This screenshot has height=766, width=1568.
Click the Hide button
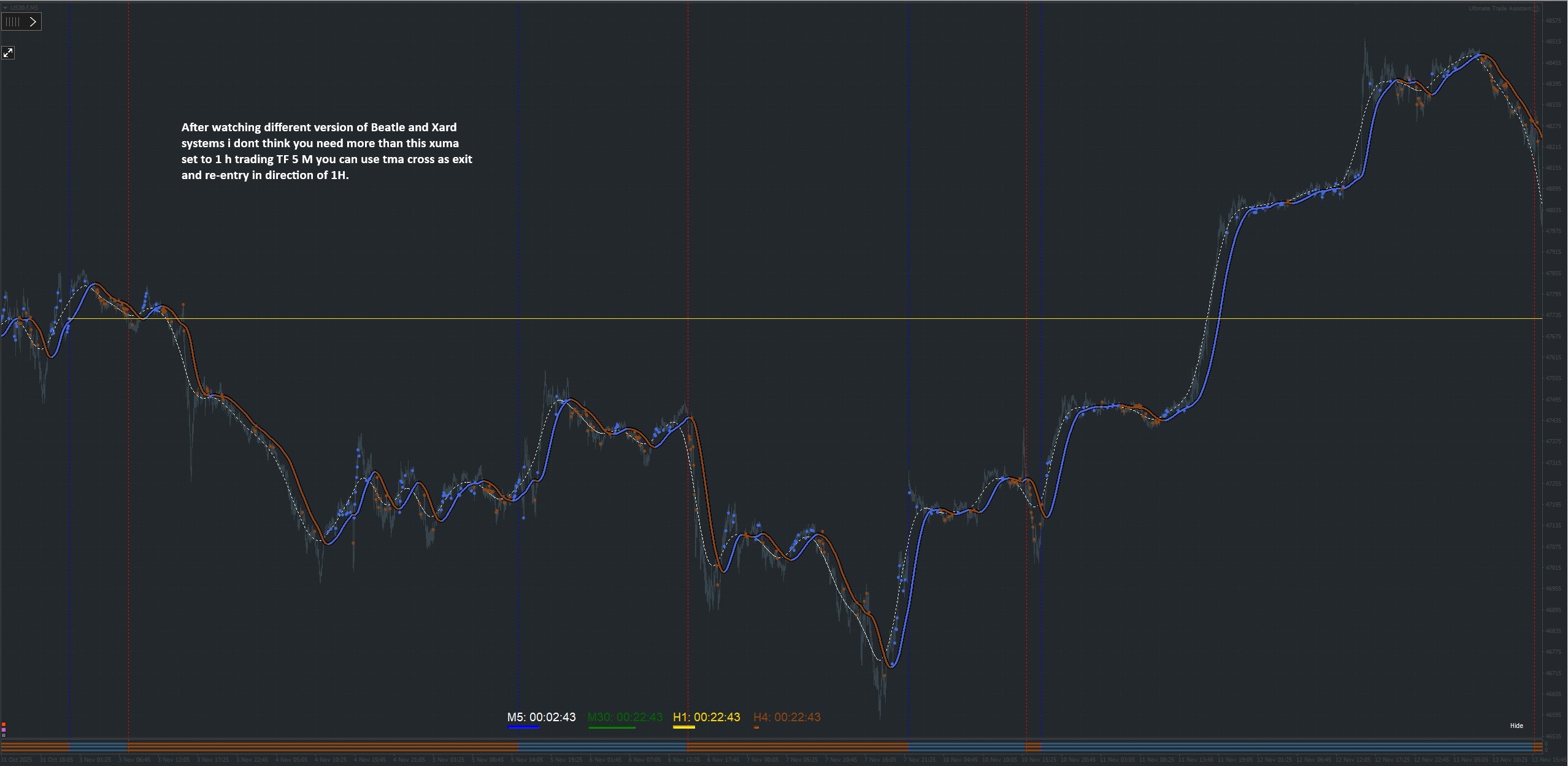coord(1516,726)
